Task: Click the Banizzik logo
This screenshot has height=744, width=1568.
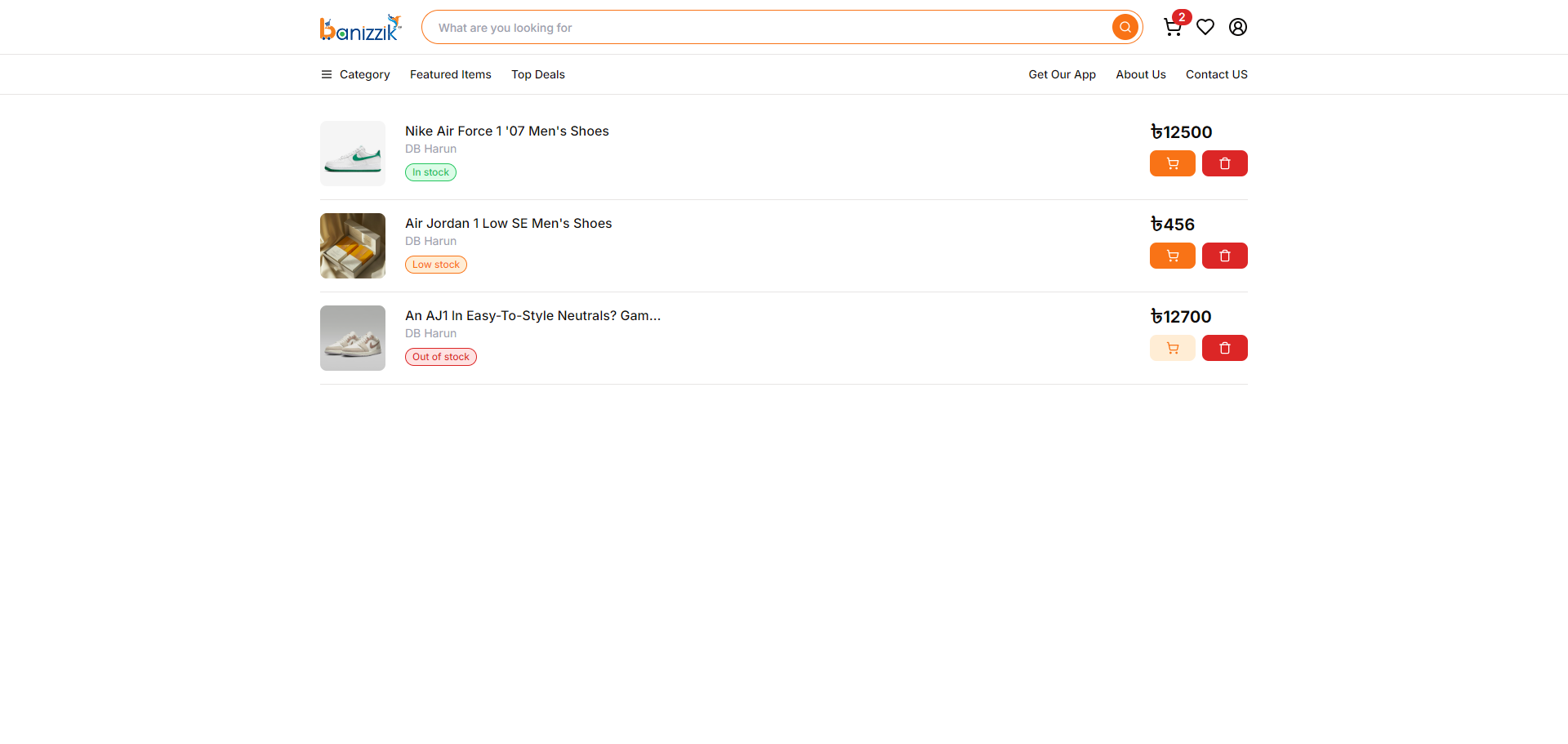Action: (x=361, y=28)
